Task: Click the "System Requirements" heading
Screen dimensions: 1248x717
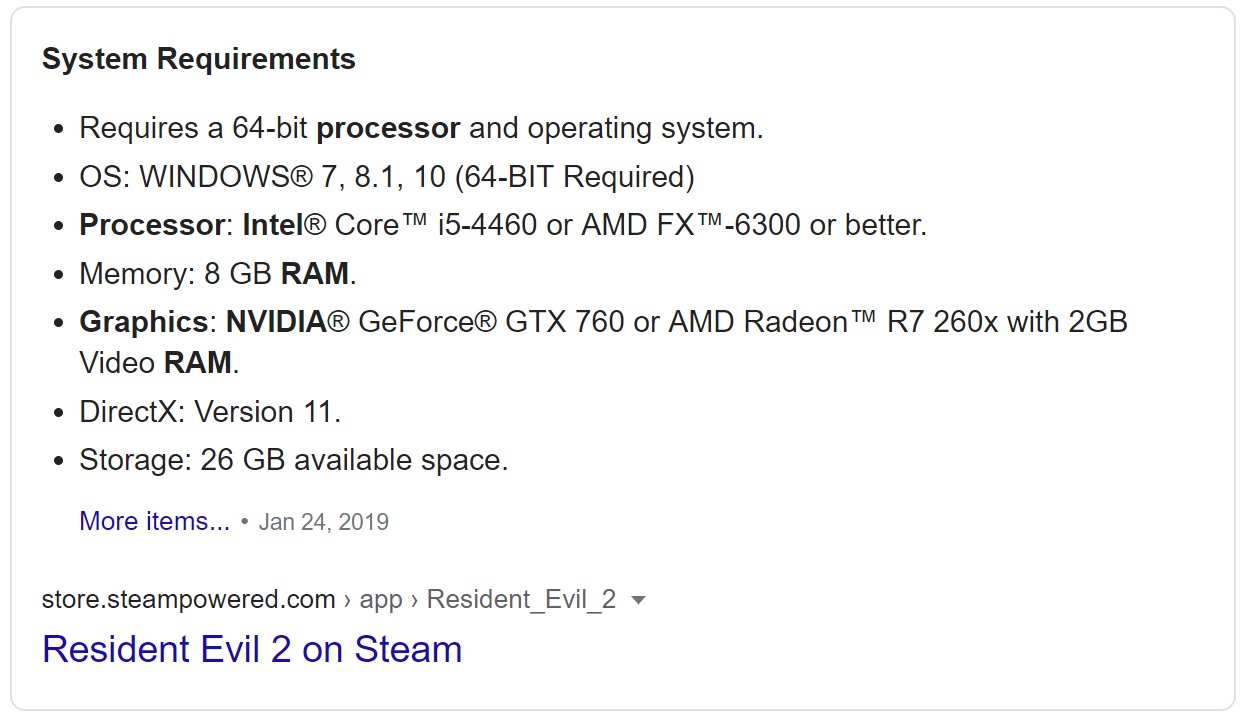Action: [198, 59]
